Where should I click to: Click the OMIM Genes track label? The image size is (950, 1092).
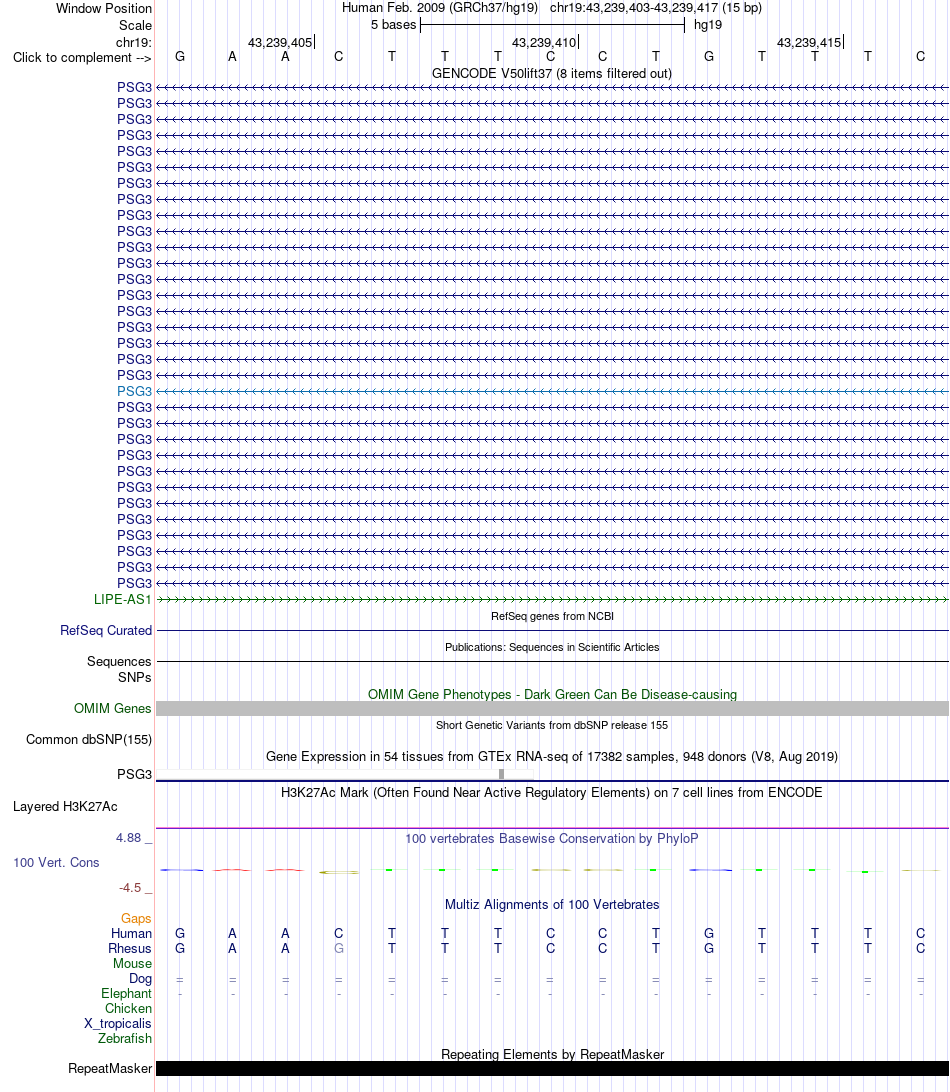(113, 708)
